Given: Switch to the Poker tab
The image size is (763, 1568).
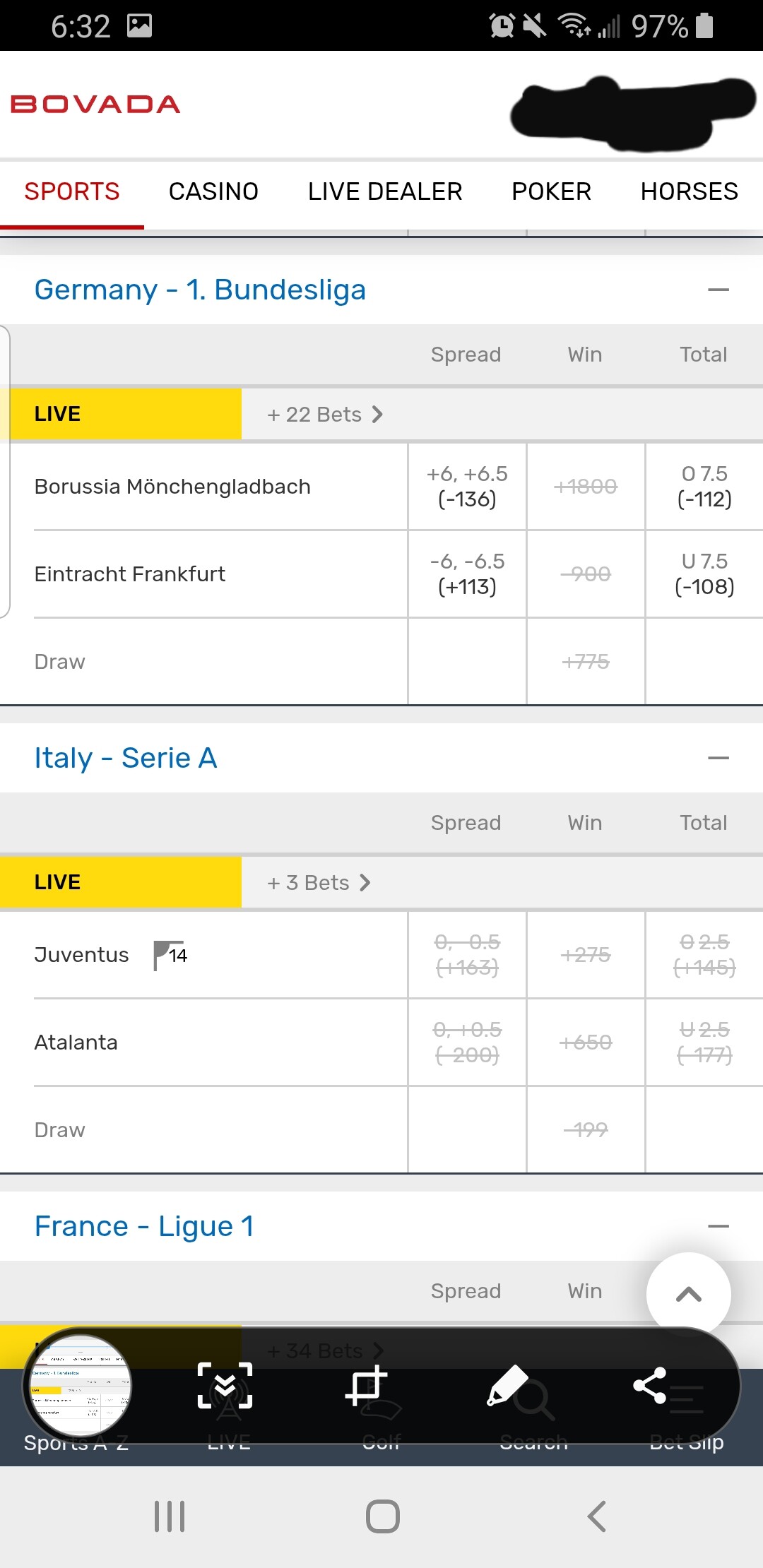Looking at the screenshot, I should pos(551,191).
